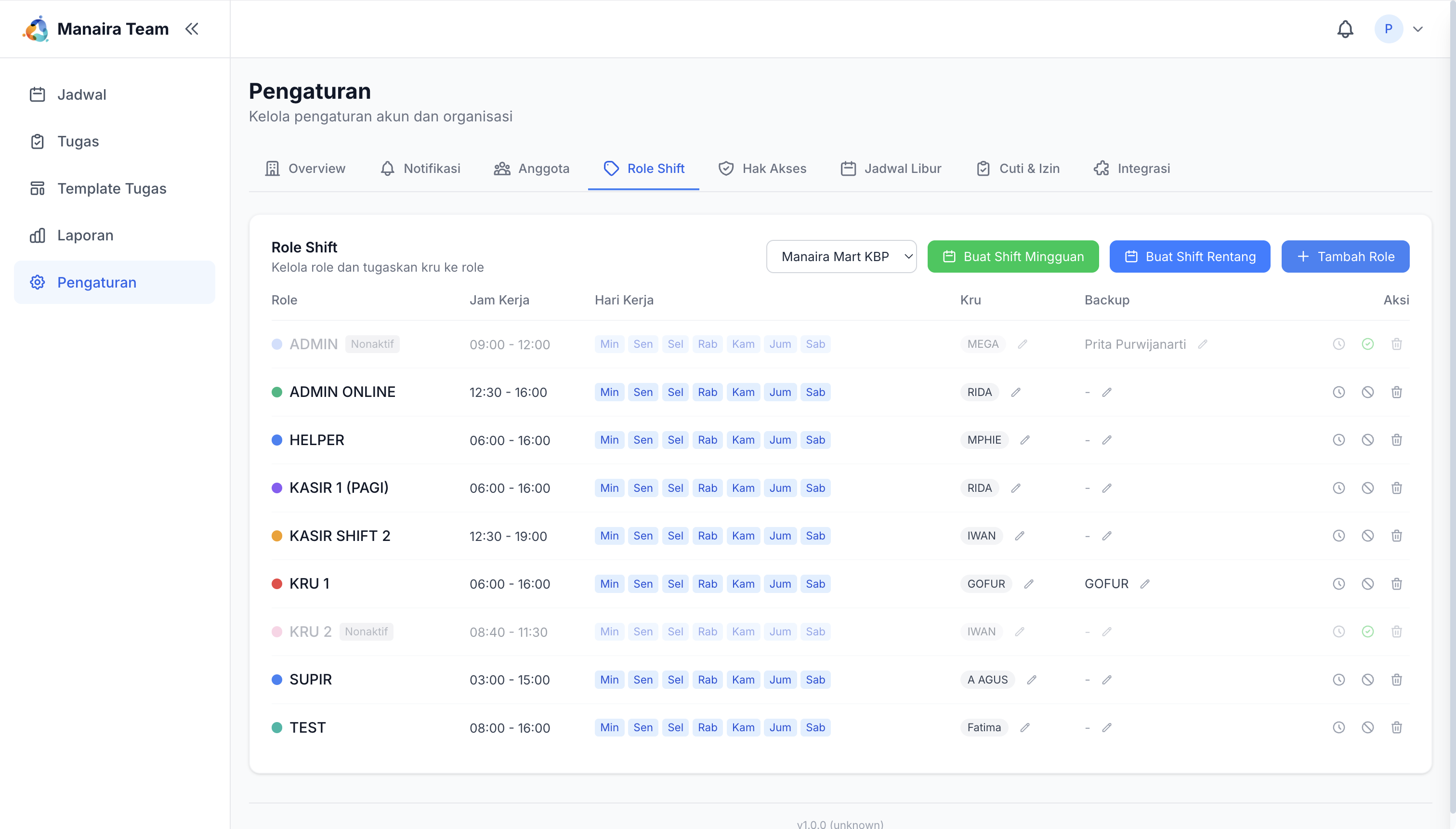This screenshot has width=1456, height=829.
Task: Edit Kru assignment pencil for ADMIN ONLINE
Action: pyautogui.click(x=1016, y=392)
